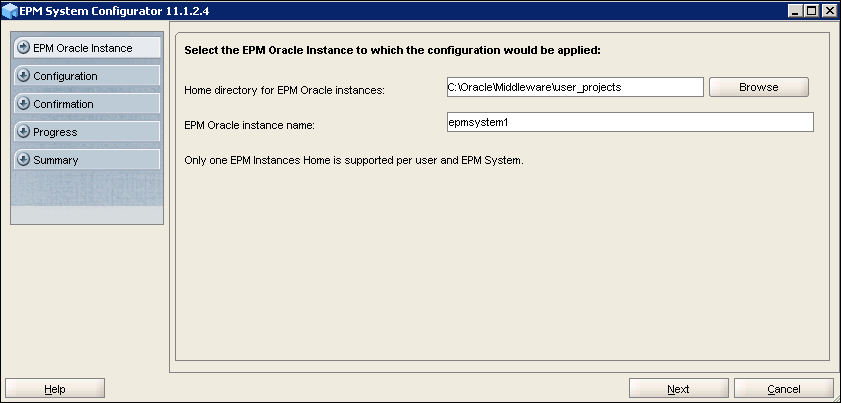This screenshot has width=841, height=403.
Task: Focus the EPM Oracle instance name field
Action: (630, 122)
